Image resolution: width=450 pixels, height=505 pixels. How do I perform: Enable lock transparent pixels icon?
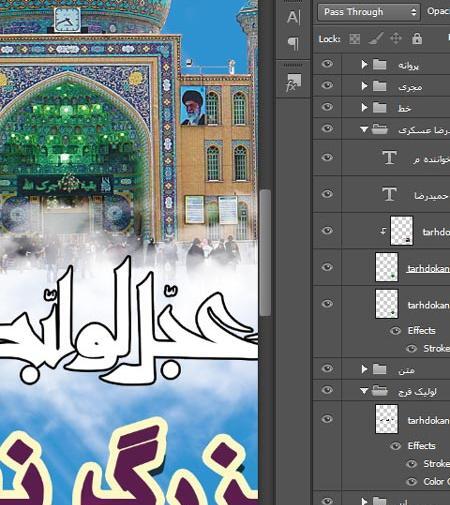pyautogui.click(x=354, y=39)
